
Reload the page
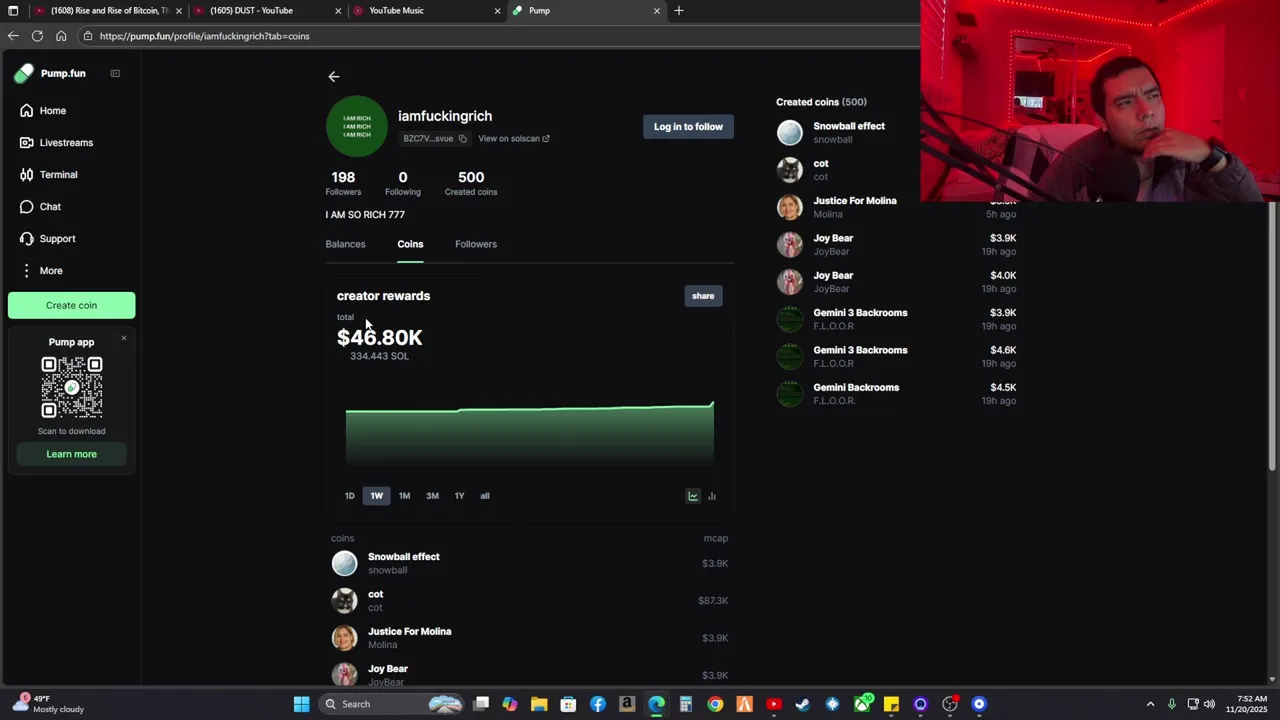37,36
